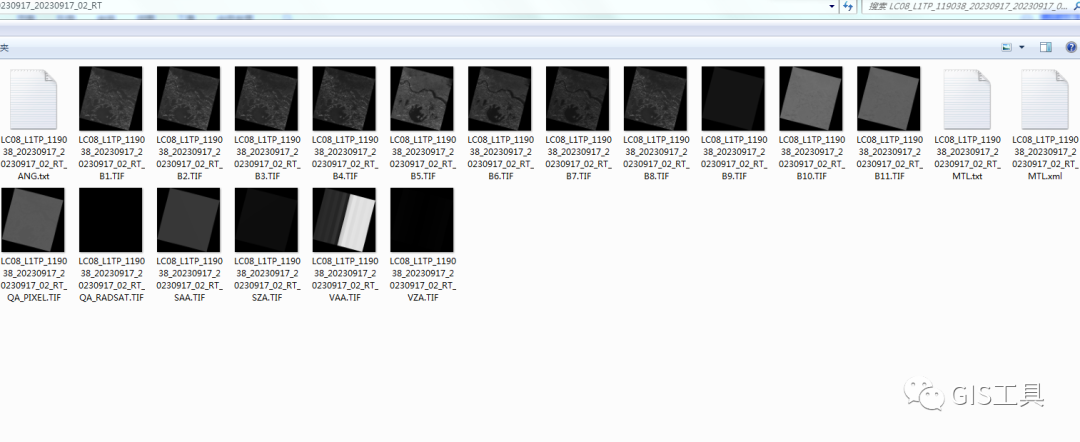Click the B5.TIF file name label
This screenshot has height=442, width=1080.
tap(423, 158)
